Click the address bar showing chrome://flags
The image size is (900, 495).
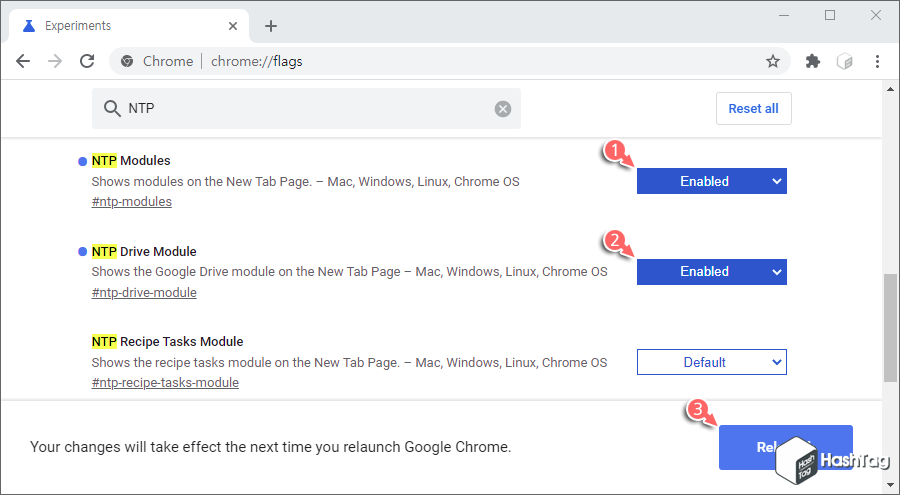coord(450,61)
